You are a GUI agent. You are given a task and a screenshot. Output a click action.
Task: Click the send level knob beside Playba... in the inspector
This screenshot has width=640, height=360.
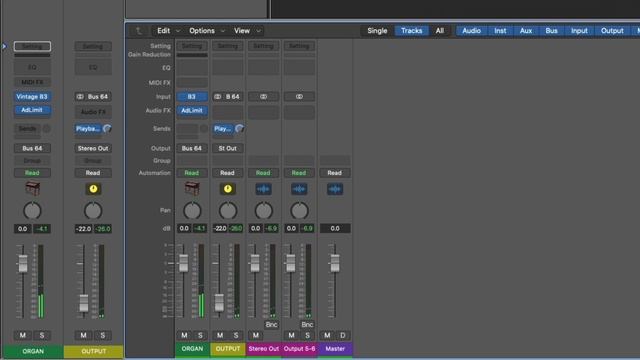[x=107, y=129]
